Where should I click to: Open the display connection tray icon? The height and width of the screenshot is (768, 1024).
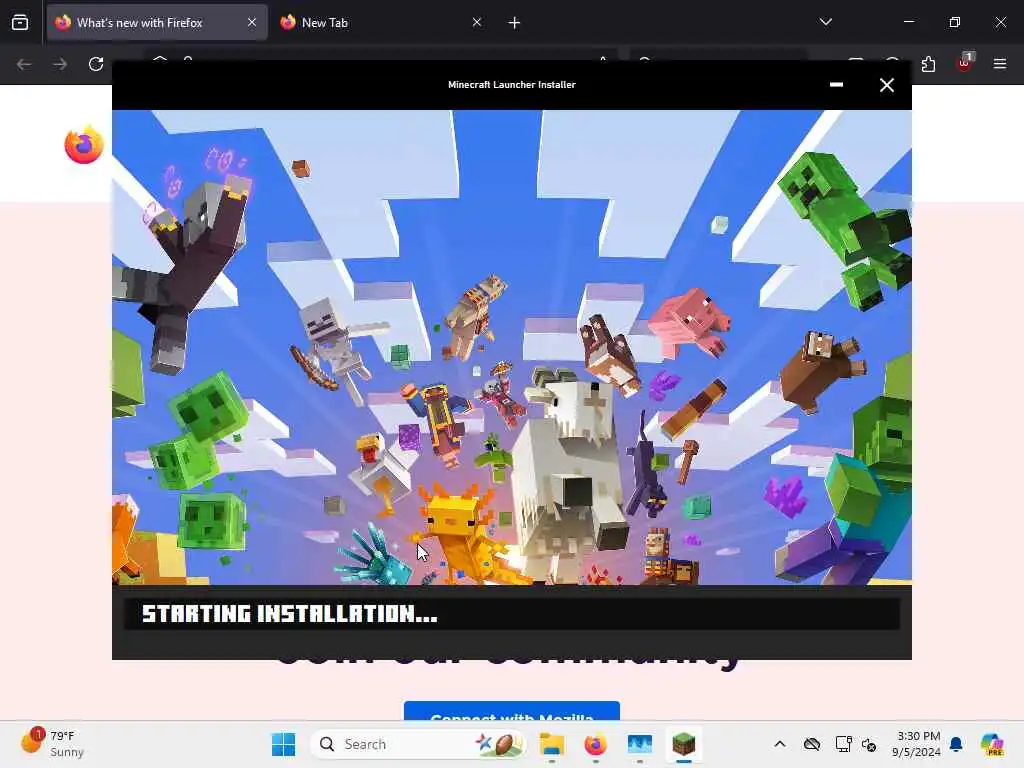tap(843, 744)
